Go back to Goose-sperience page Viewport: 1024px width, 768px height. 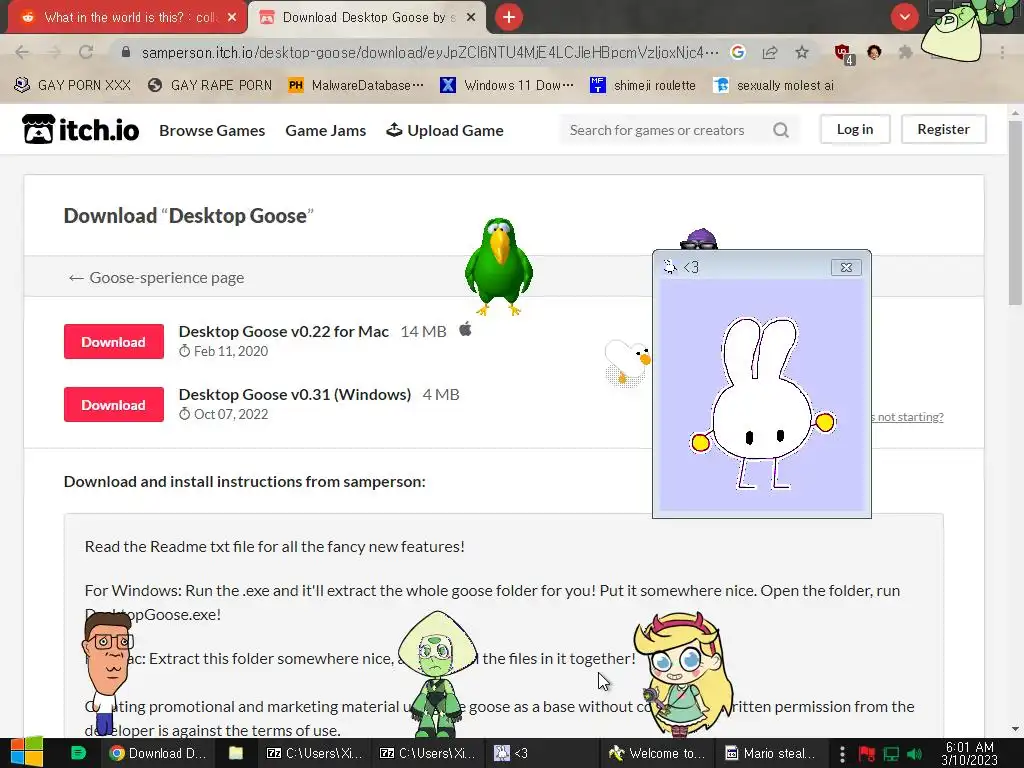156,278
